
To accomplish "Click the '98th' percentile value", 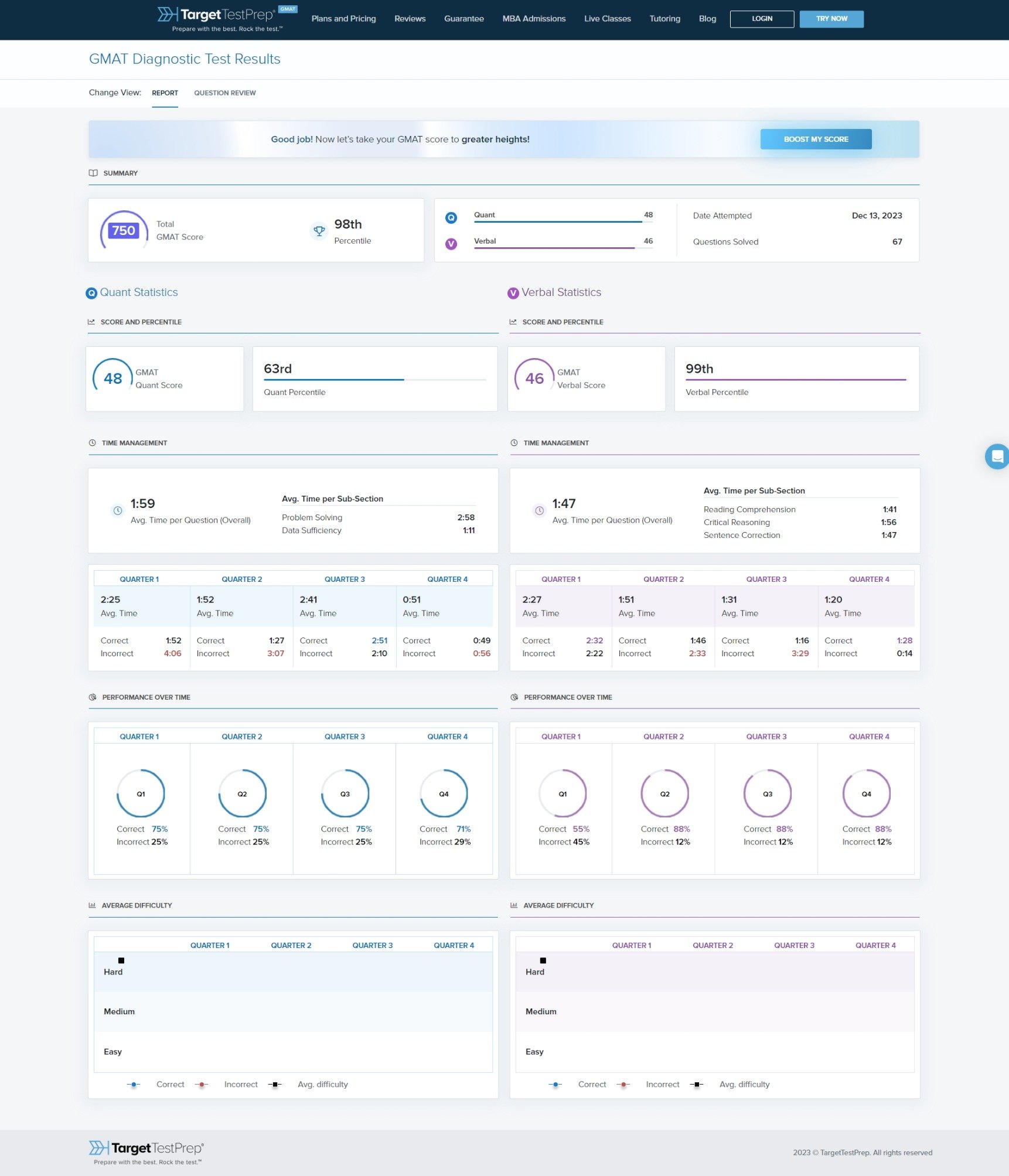I will coord(348,224).
